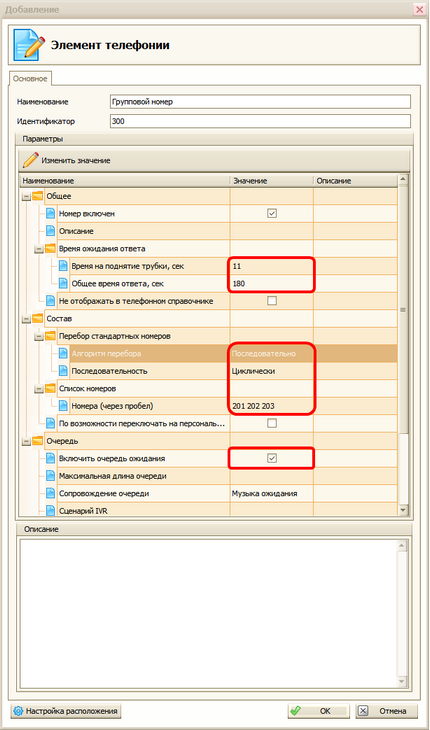Viewport: 430px width, 730px height.
Task: Select the value 11 cell
Action: tap(271, 266)
